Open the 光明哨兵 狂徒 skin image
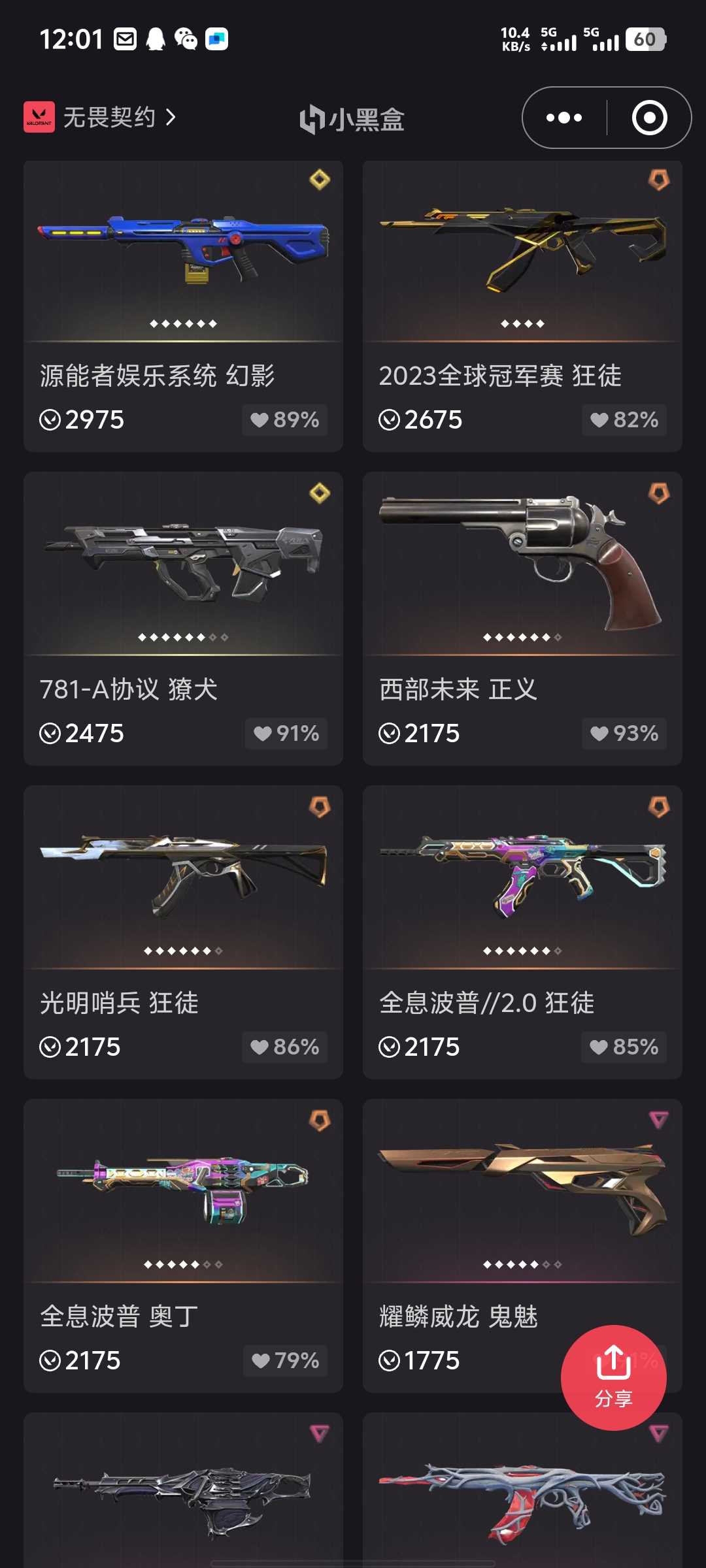 tap(183, 874)
